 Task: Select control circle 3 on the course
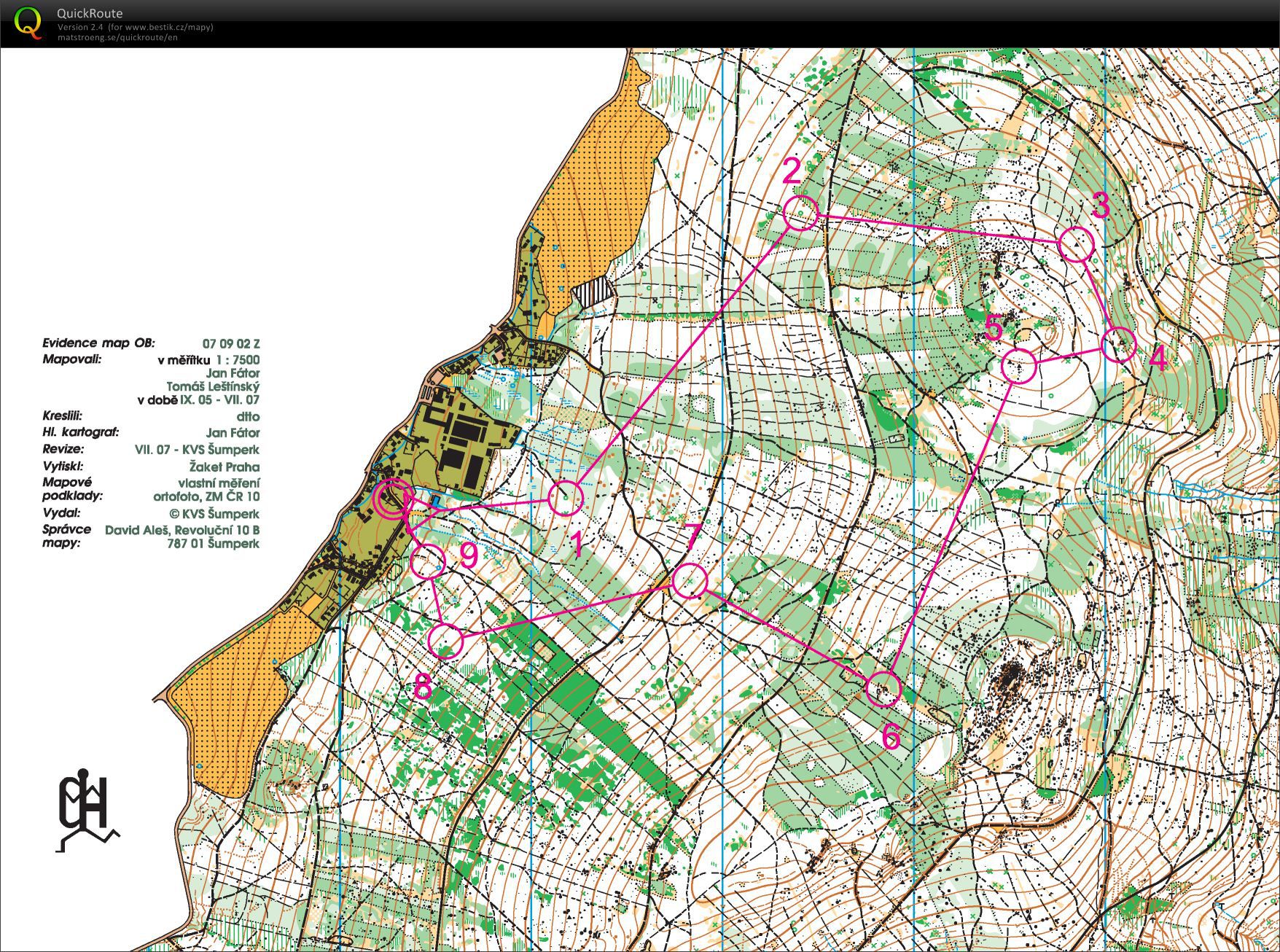click(1077, 244)
